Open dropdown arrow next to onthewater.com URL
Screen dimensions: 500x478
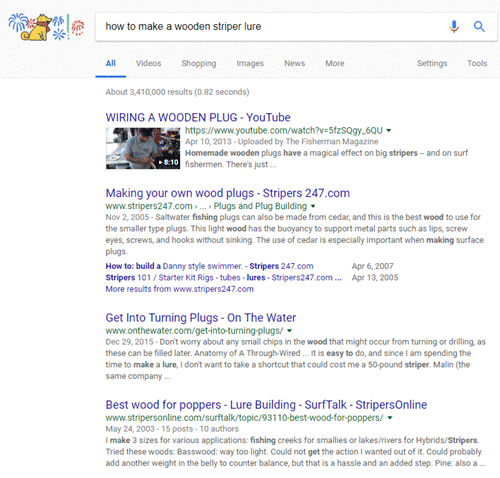tap(289, 331)
